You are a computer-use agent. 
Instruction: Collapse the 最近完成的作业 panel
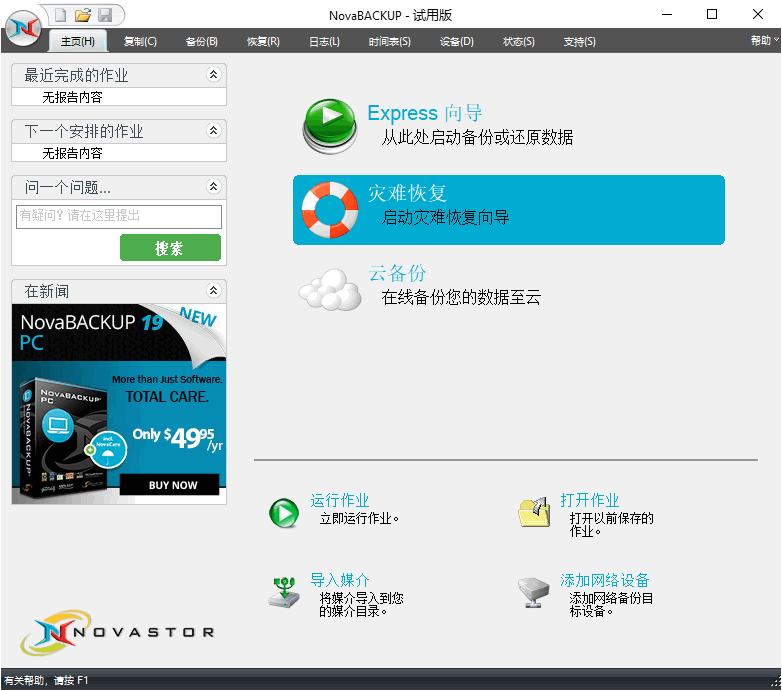[x=213, y=75]
